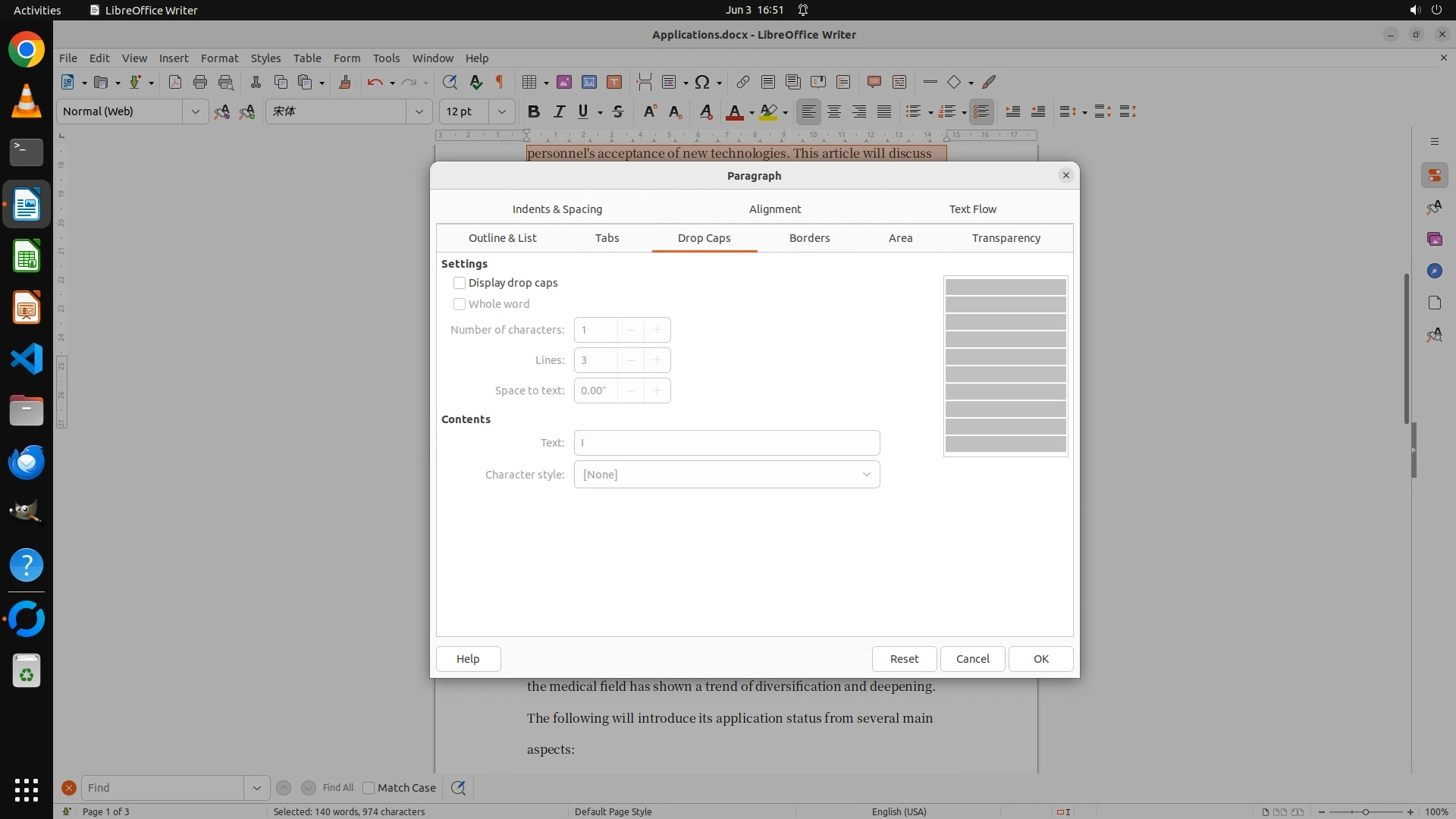Open the font size dropdown
This screenshot has height=819, width=1456.
click(501, 111)
